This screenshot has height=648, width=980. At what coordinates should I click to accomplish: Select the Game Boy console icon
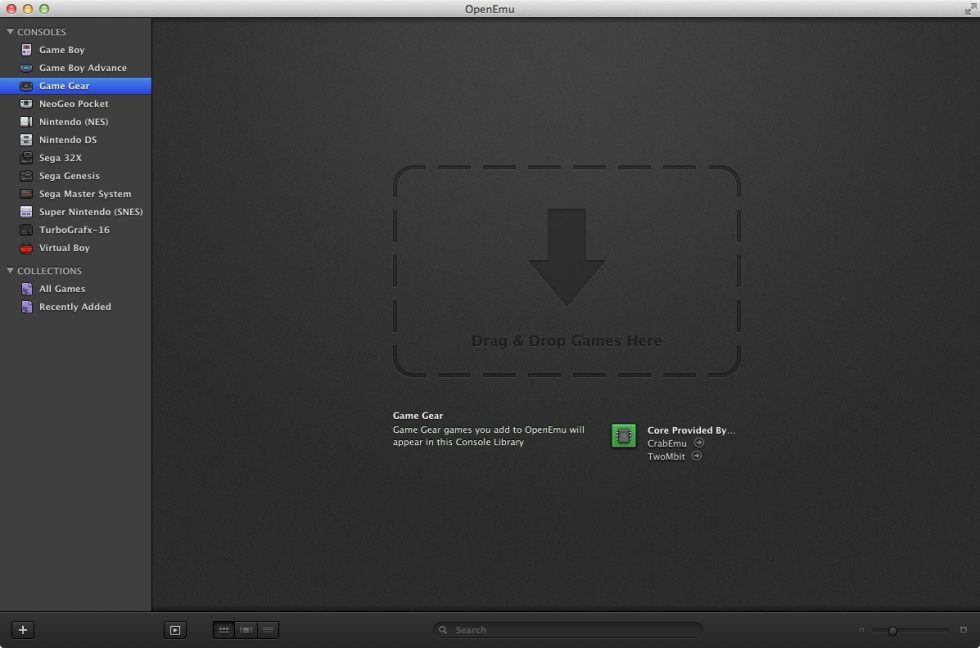[26, 49]
